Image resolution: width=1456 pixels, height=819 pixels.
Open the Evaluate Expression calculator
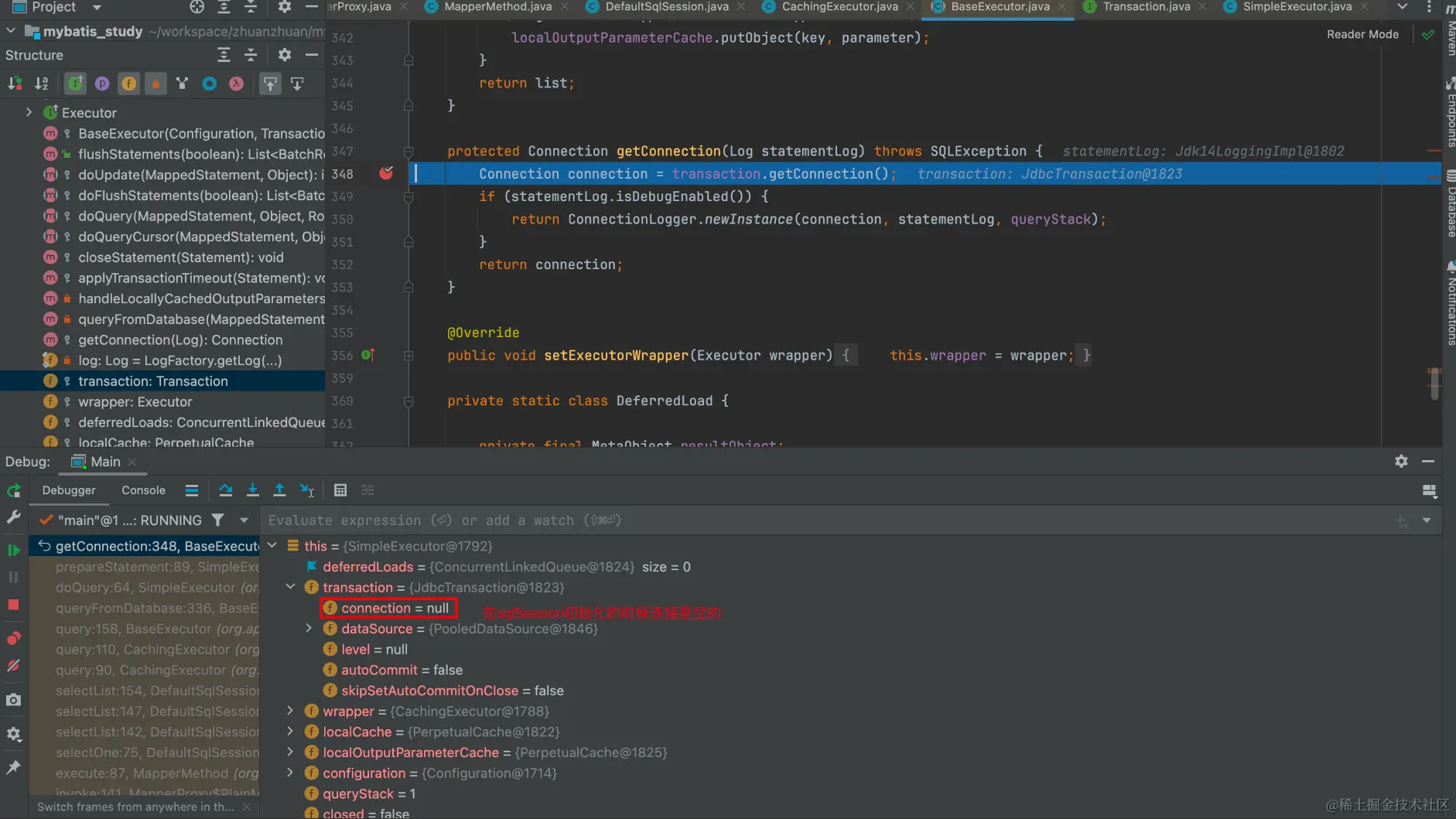(x=340, y=490)
